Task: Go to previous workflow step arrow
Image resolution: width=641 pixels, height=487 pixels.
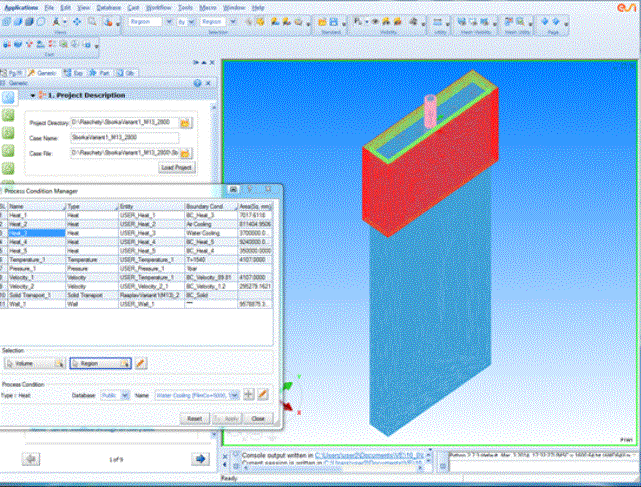Action: click(x=31, y=459)
